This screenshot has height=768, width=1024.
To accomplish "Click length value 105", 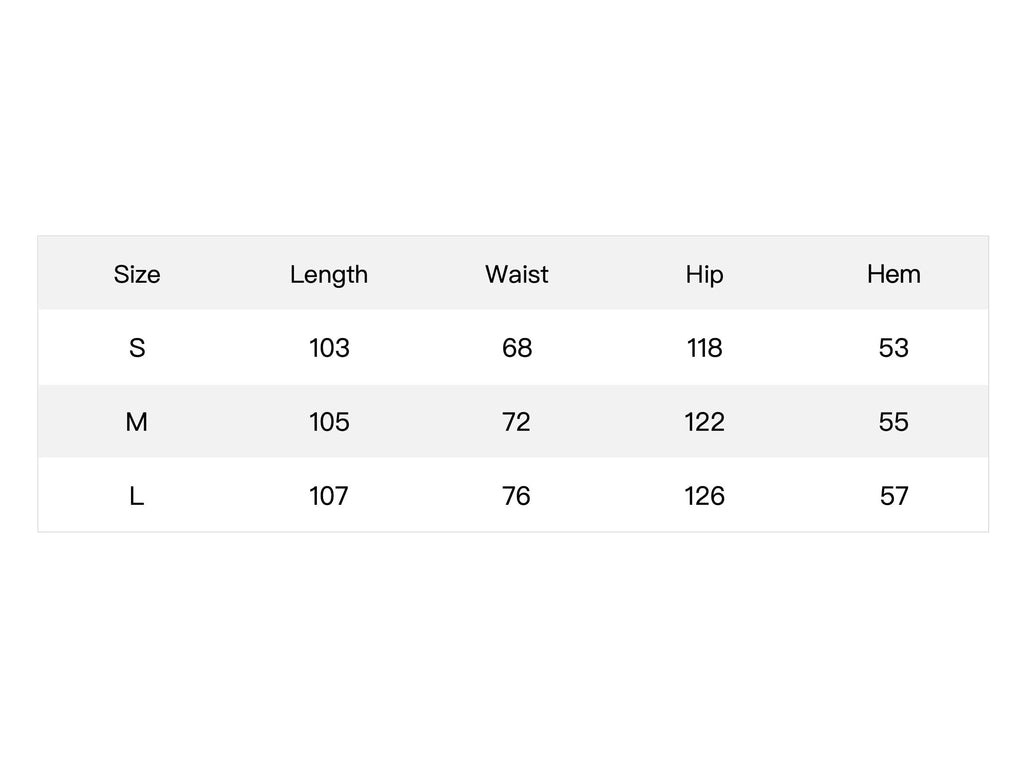I will [x=329, y=422].
